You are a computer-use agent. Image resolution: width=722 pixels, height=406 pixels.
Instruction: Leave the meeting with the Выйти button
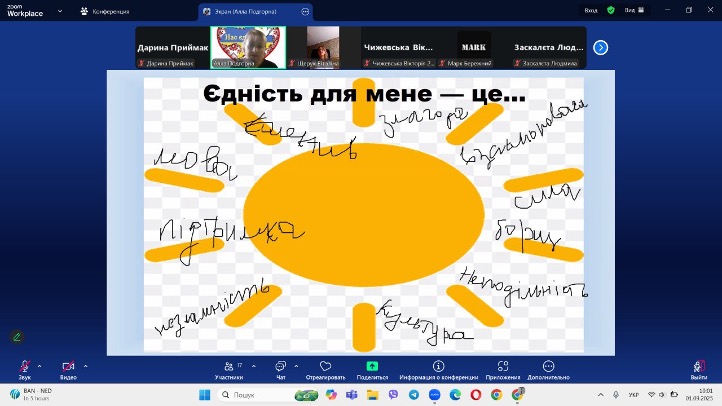[x=699, y=367]
